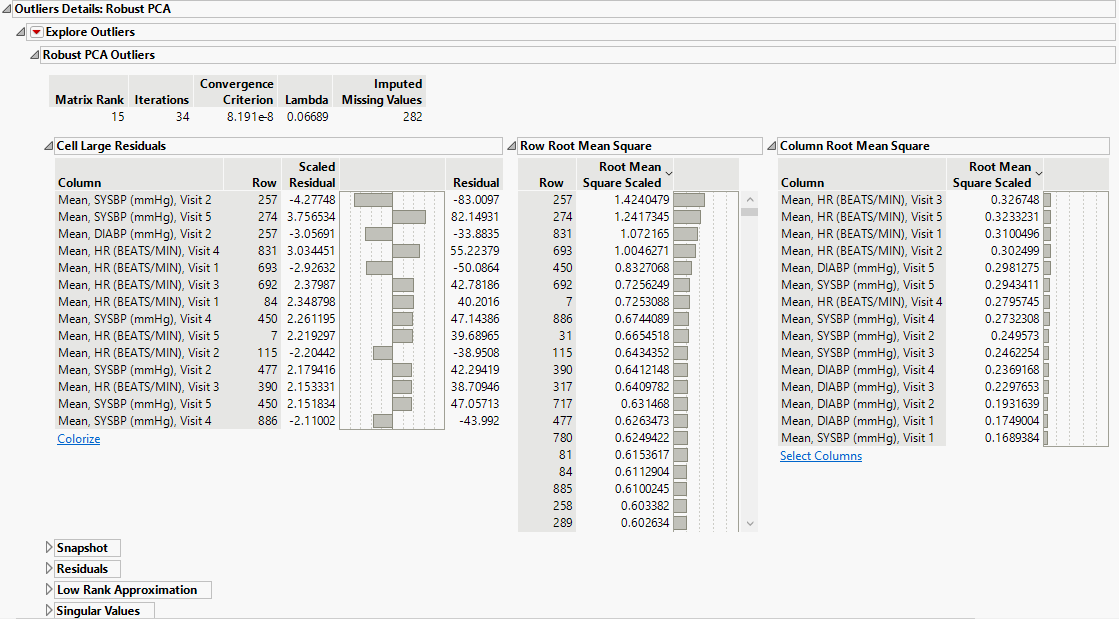Collapse the Cell Large Residuals table

(49, 146)
